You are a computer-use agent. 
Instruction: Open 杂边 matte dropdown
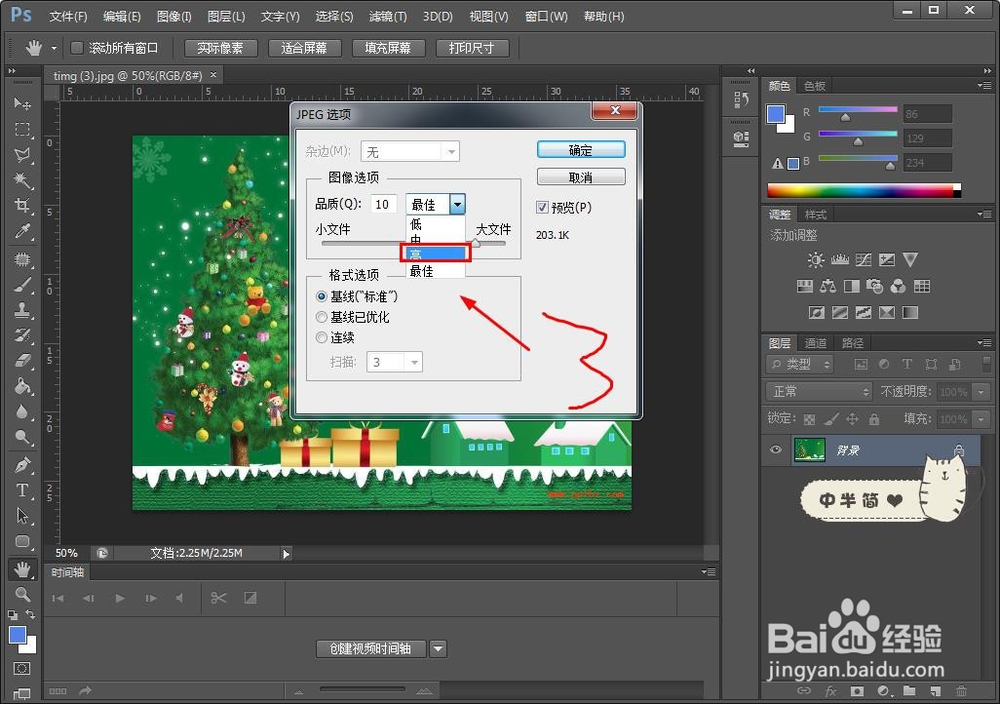[x=410, y=152]
